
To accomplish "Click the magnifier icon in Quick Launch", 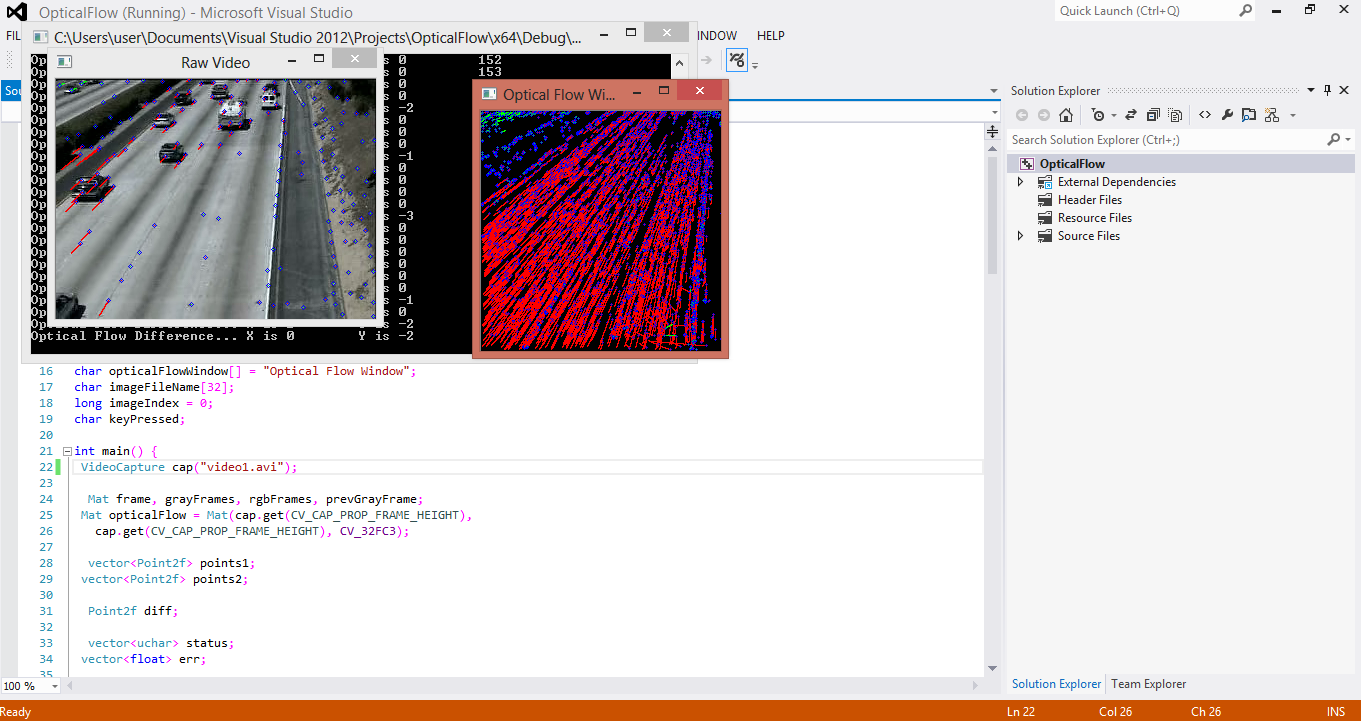I will pyautogui.click(x=1245, y=11).
